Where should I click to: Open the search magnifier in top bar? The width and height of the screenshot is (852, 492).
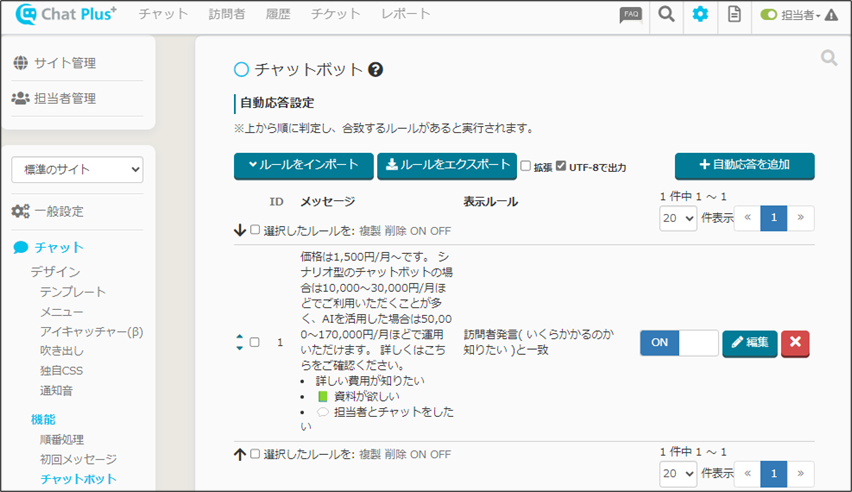click(x=665, y=15)
